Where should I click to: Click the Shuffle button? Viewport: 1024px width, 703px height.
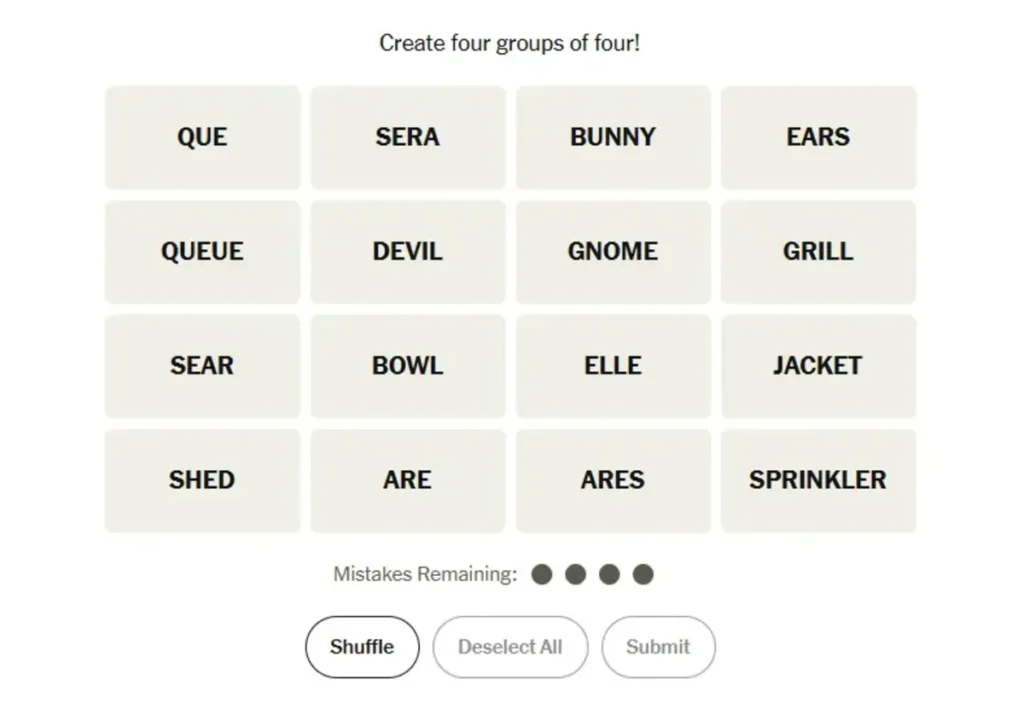[362, 647]
